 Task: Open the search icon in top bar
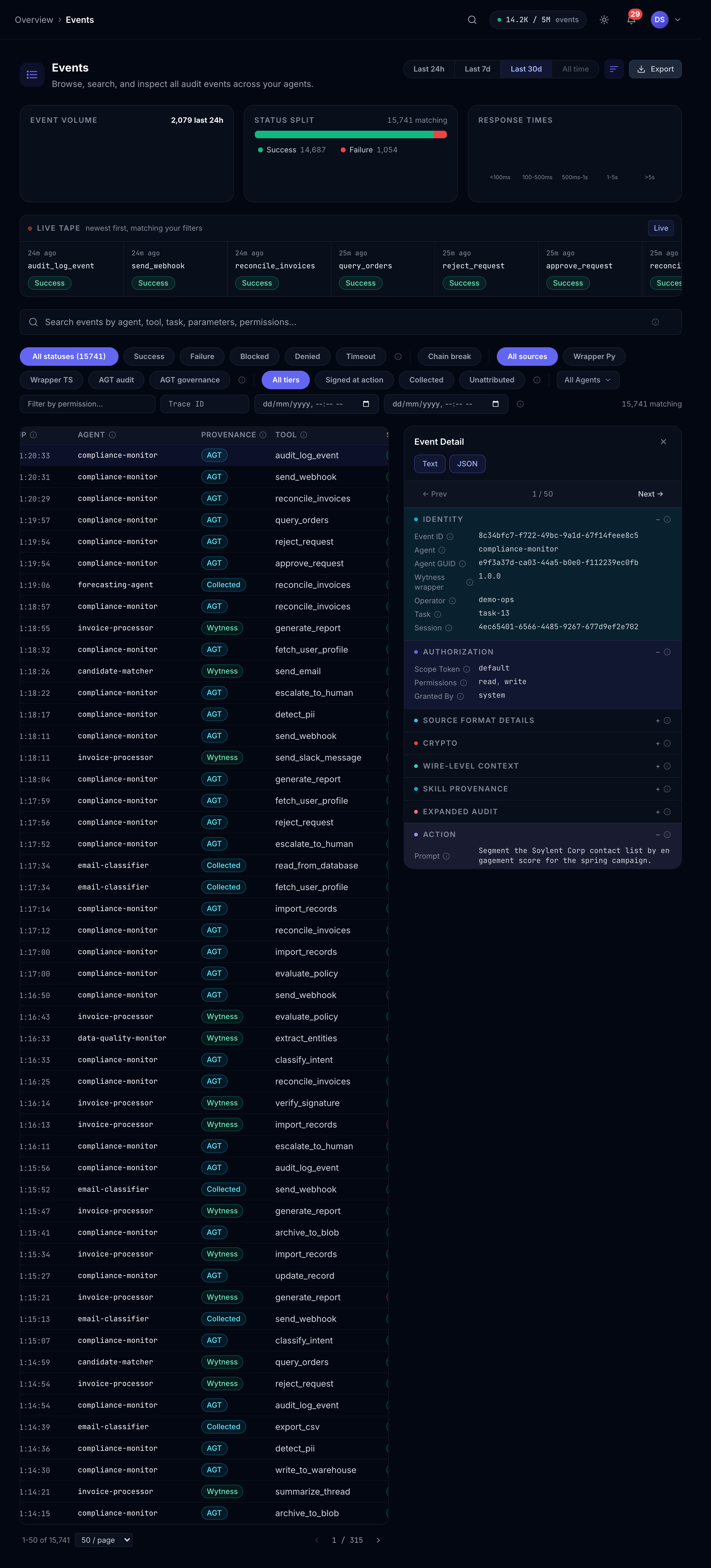[472, 19]
